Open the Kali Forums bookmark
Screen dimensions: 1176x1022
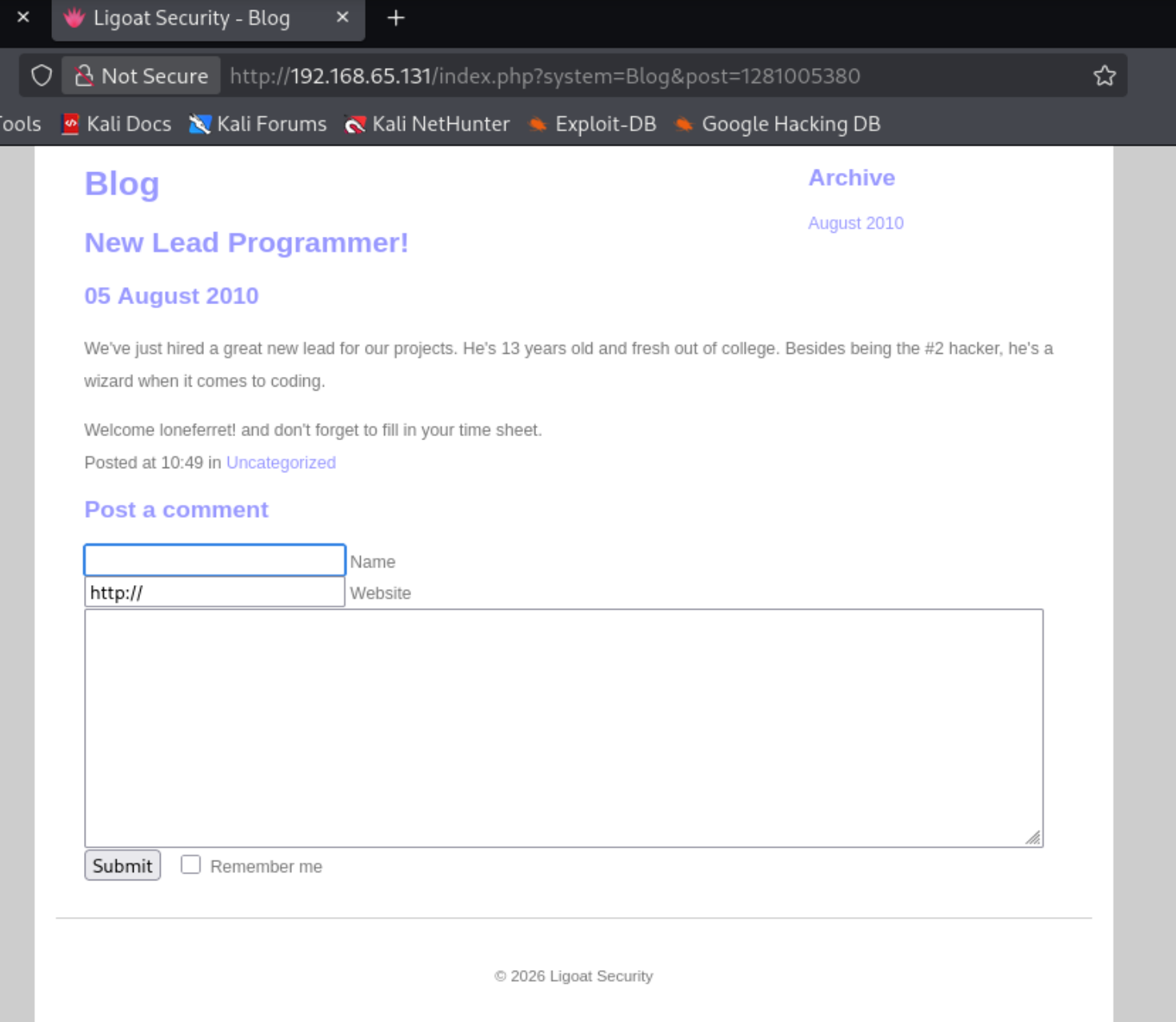(x=258, y=124)
